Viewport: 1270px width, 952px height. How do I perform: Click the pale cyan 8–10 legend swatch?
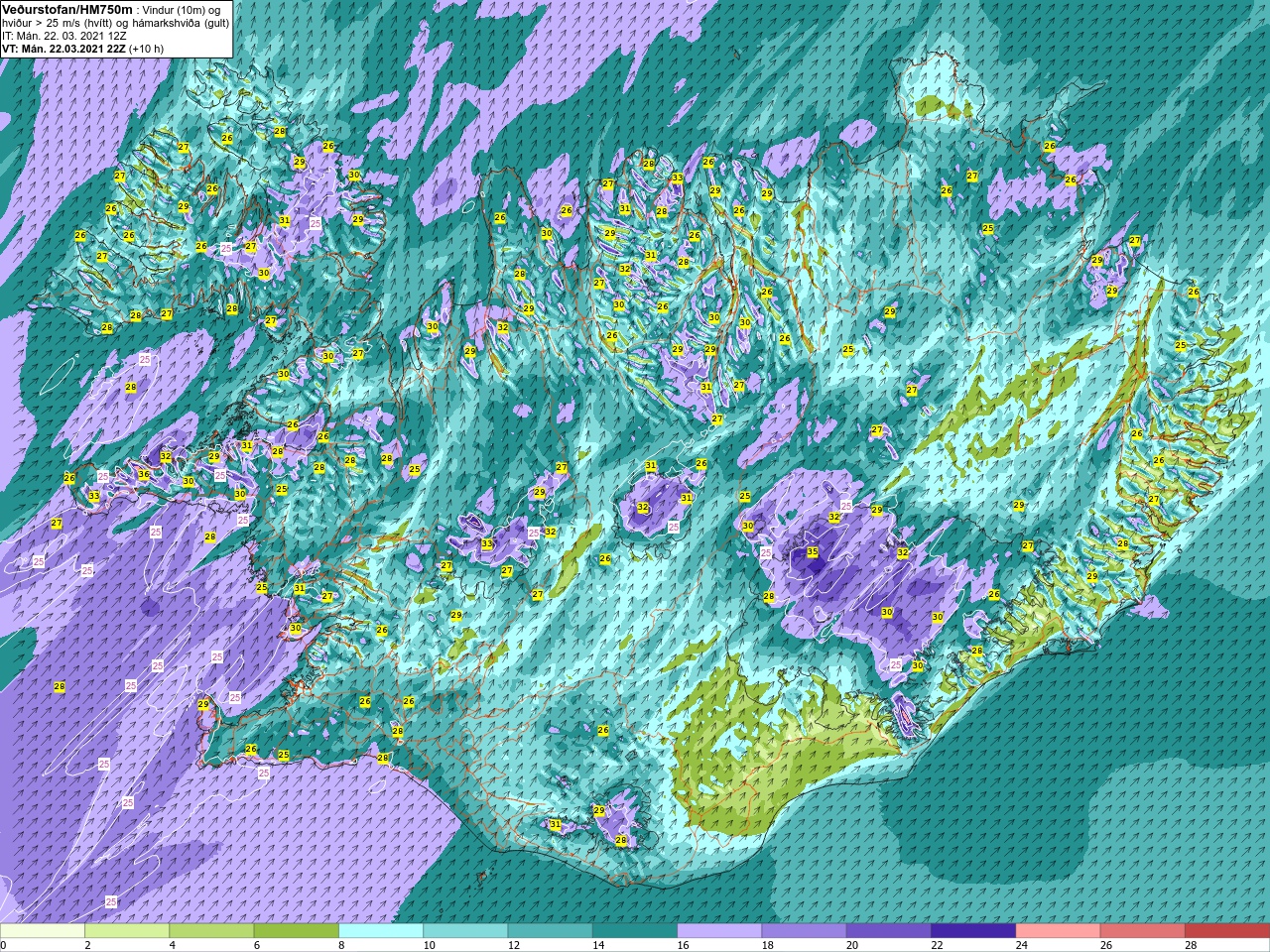click(x=381, y=931)
